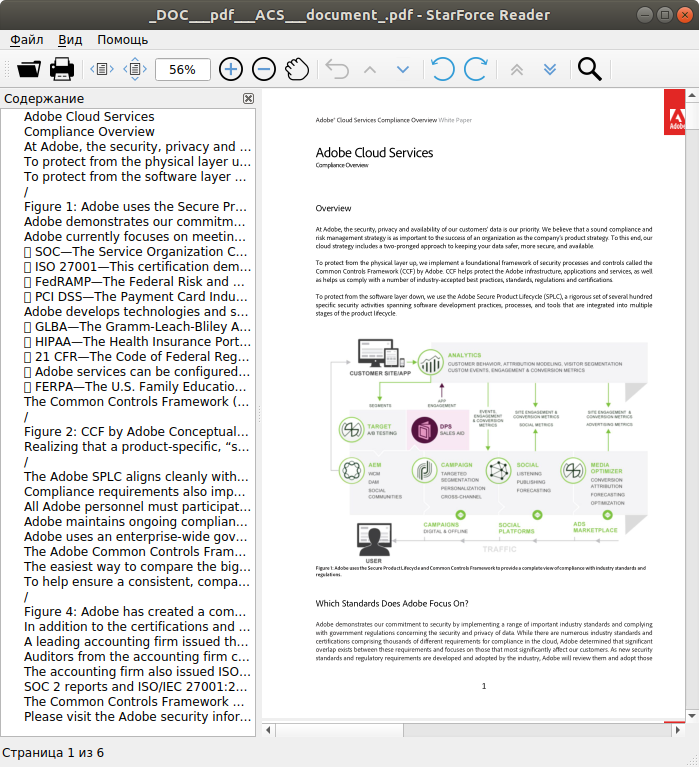
Task: Select 'Adobe Cloud Services' contents entry
Action: pos(89,116)
